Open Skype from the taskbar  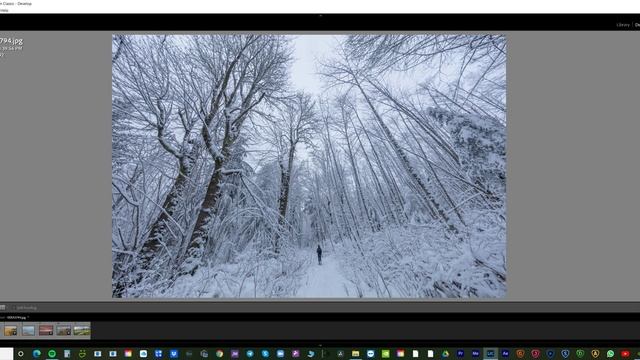(265, 354)
